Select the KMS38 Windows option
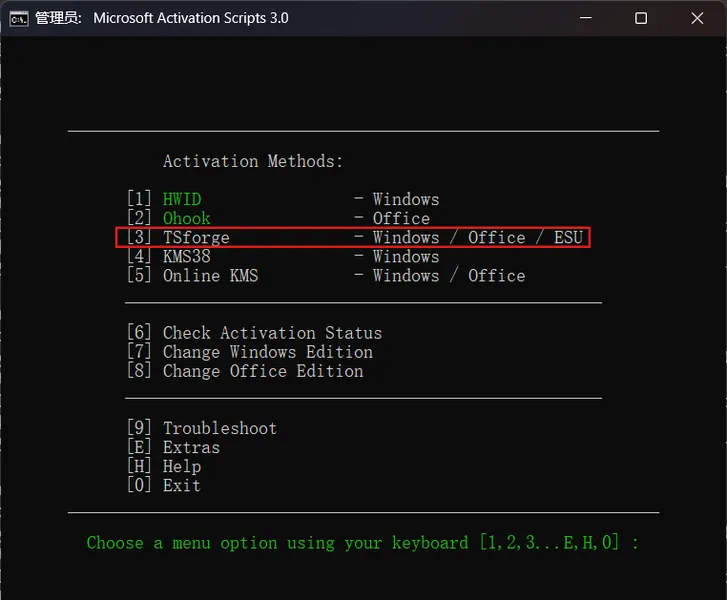Screen dimensions: 727x600 (x=187, y=256)
